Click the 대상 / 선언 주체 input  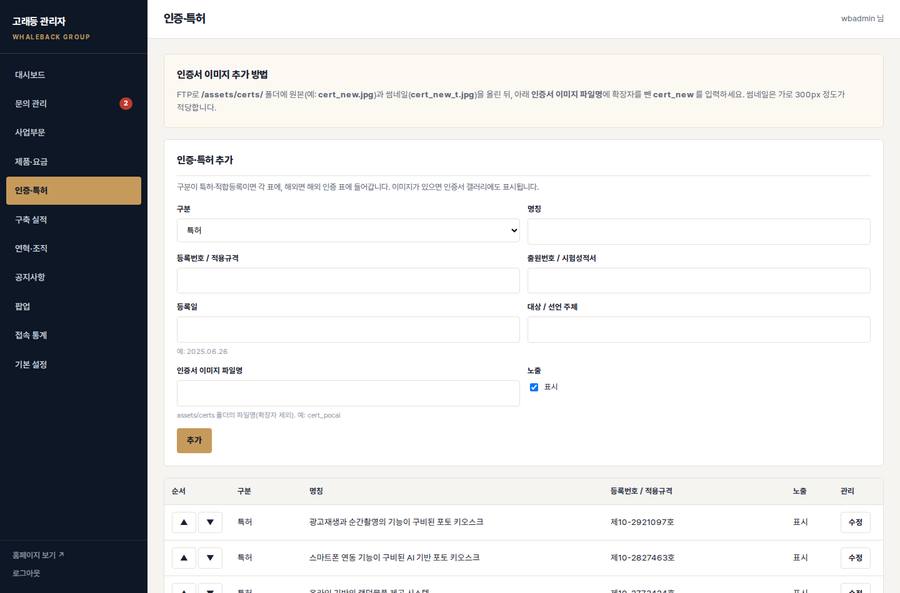[x=699, y=330]
